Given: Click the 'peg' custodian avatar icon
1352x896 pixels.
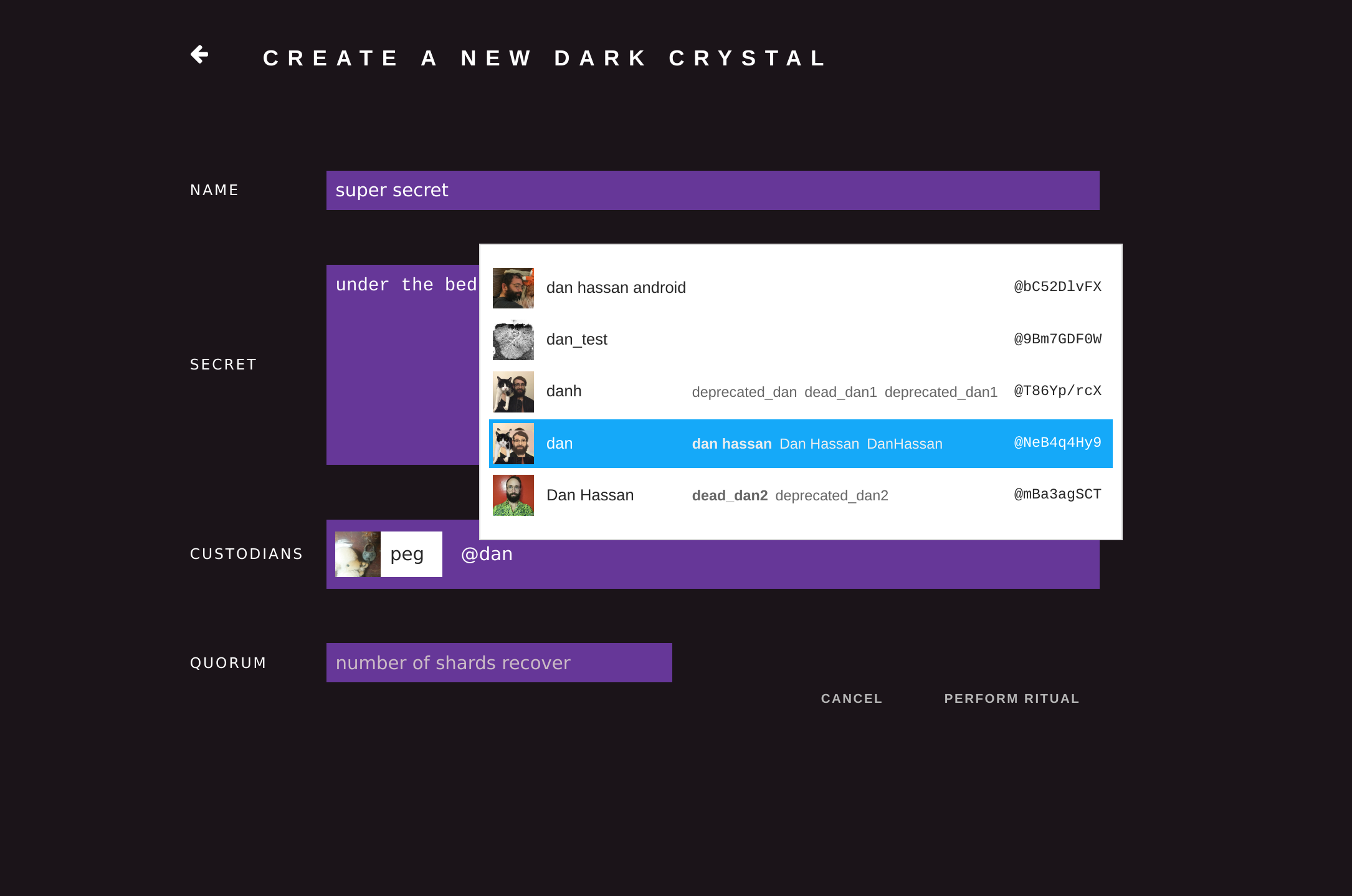Looking at the screenshot, I should click(356, 554).
